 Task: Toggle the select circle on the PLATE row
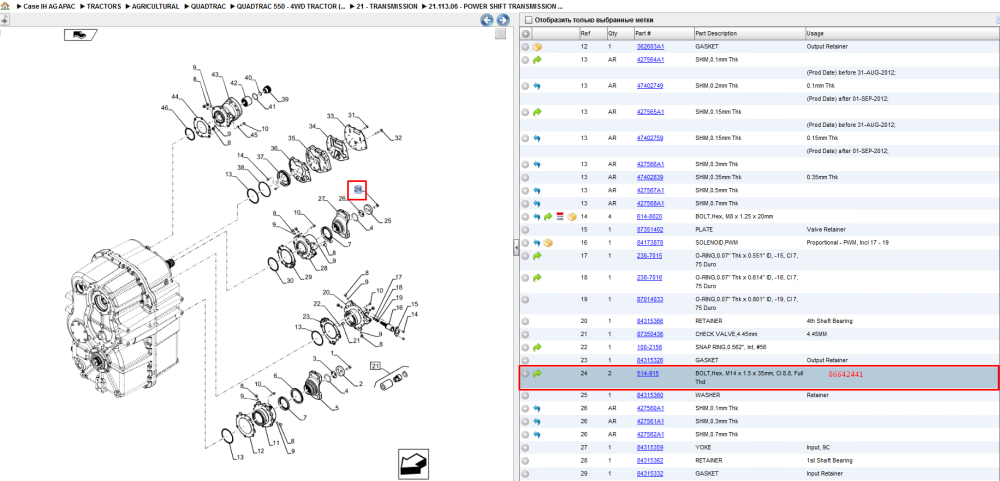tap(526, 230)
